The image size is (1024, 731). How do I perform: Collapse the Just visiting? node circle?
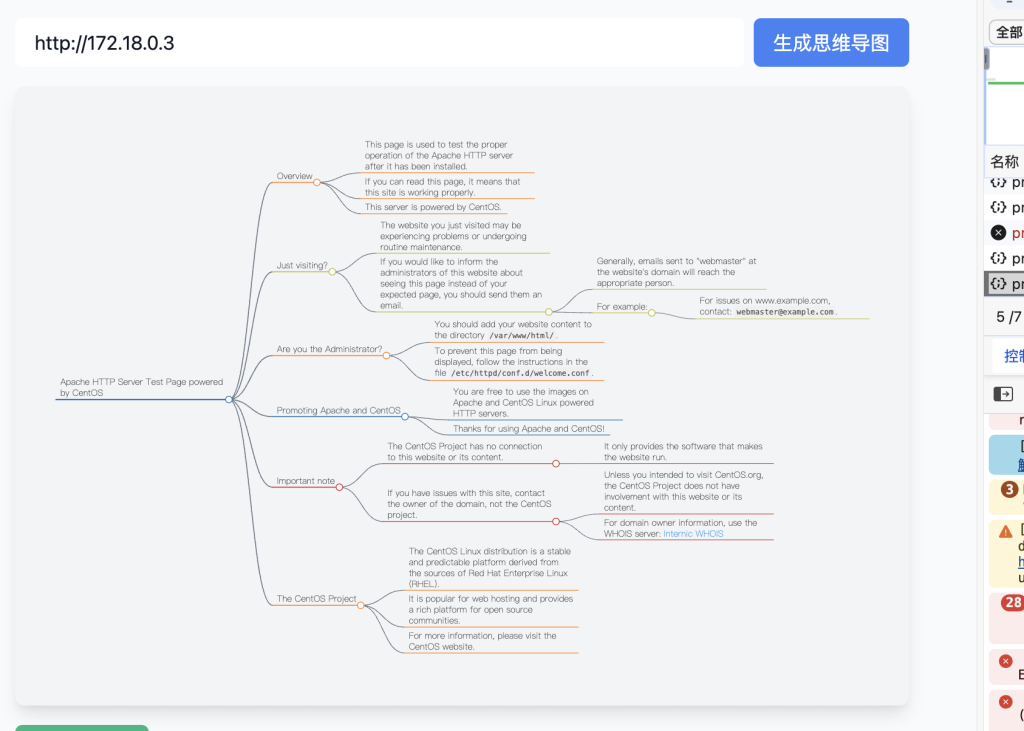tap(332, 272)
